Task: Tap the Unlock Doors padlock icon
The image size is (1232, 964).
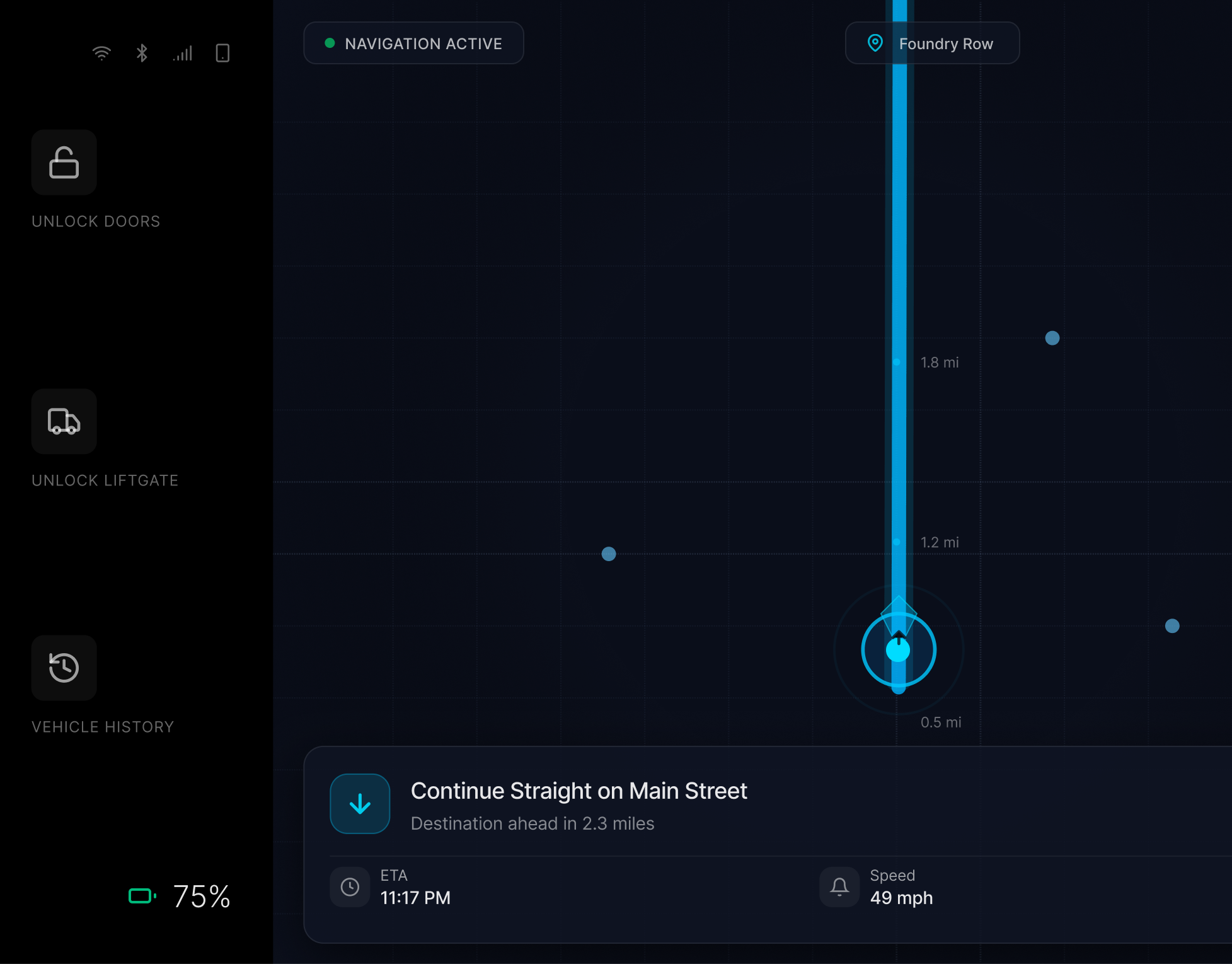Action: 64,163
